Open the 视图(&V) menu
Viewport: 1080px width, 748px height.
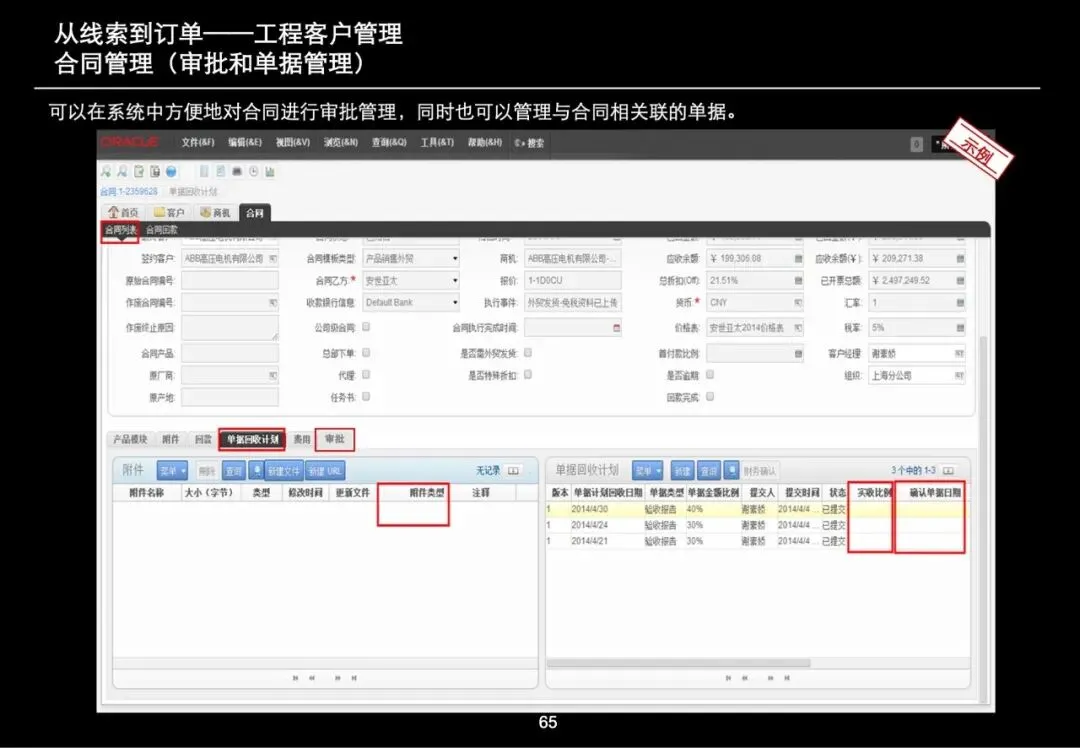coord(293,143)
